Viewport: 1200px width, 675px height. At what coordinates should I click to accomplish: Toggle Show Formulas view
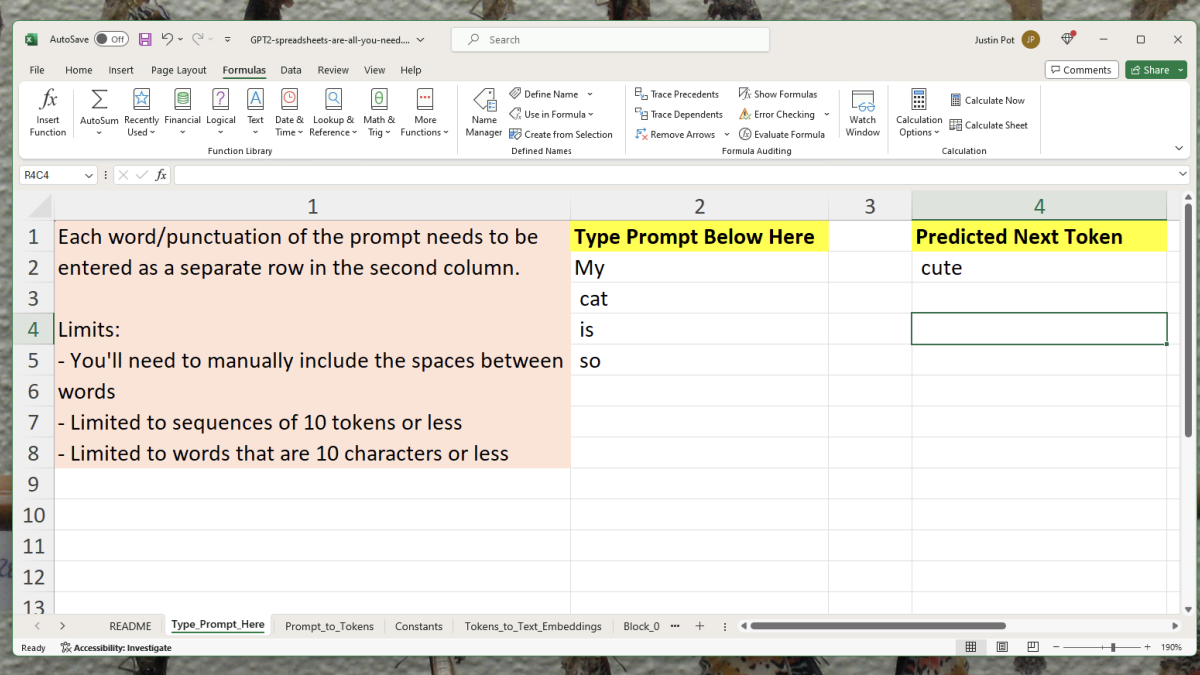click(x=778, y=94)
